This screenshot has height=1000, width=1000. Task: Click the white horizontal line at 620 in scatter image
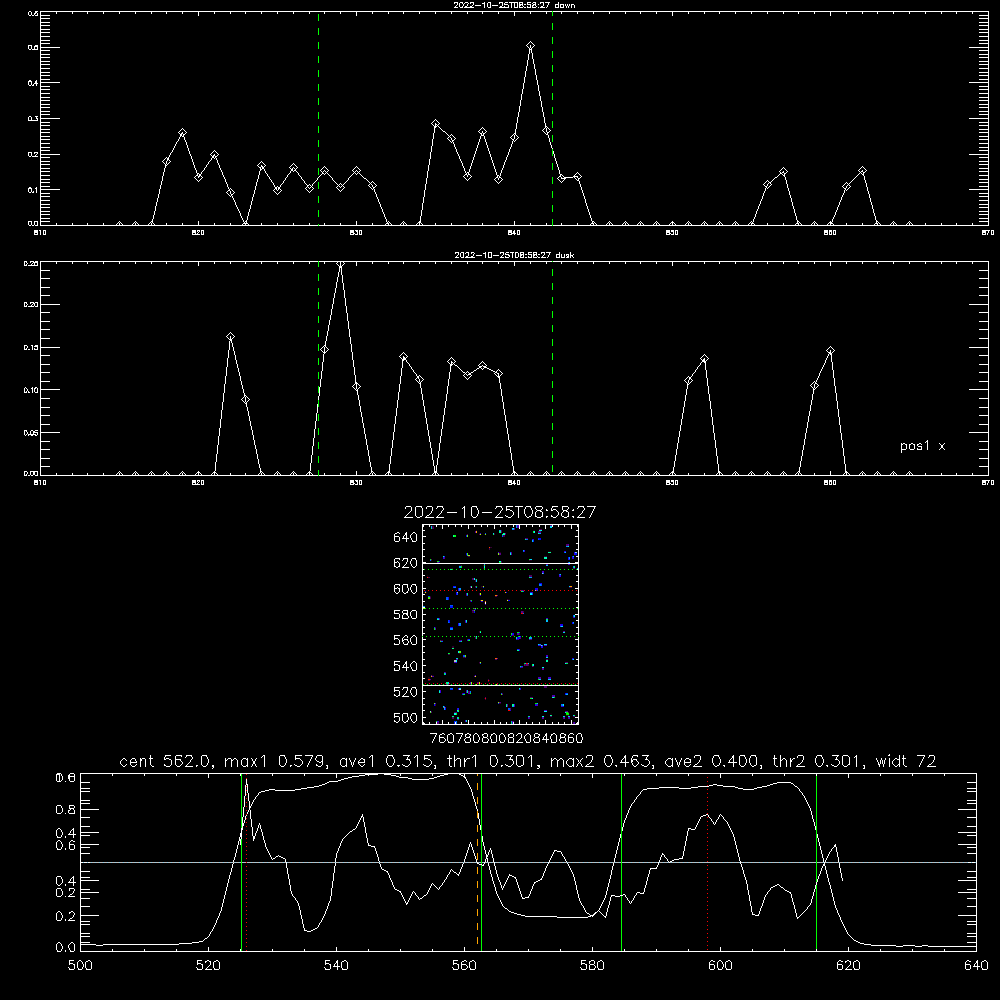click(500, 563)
